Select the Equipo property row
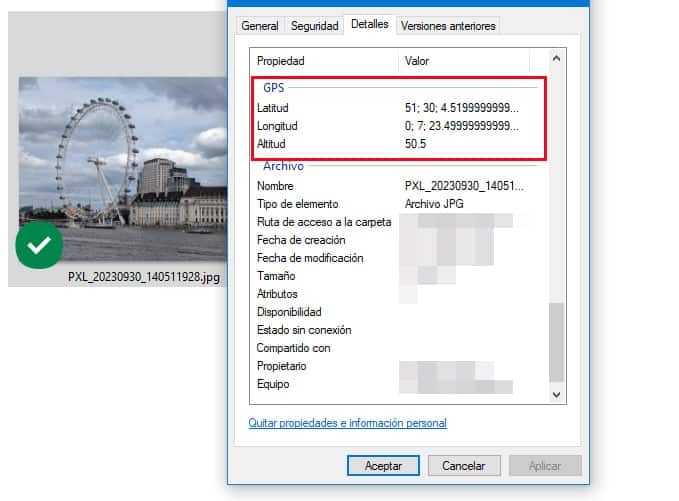679x501 pixels. pyautogui.click(x=398, y=384)
